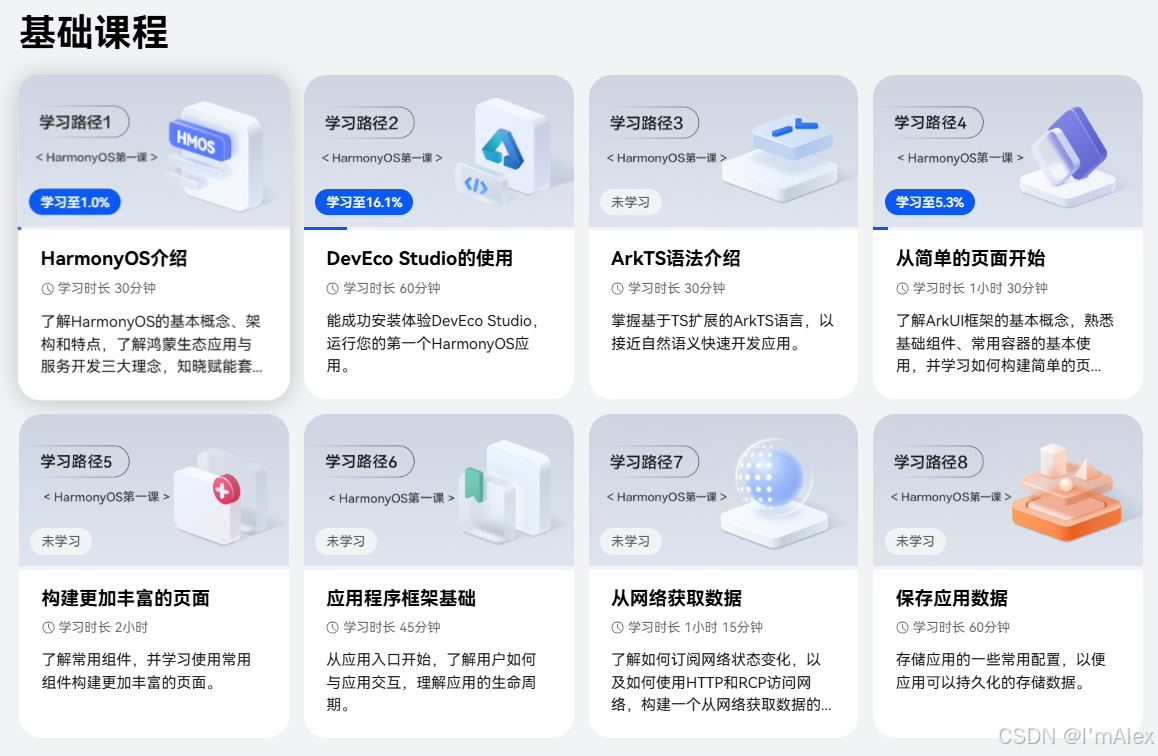1158x756 pixels.
Task: Click clock icon under ArkTS语法介绍 title
Action: pyautogui.click(x=617, y=289)
